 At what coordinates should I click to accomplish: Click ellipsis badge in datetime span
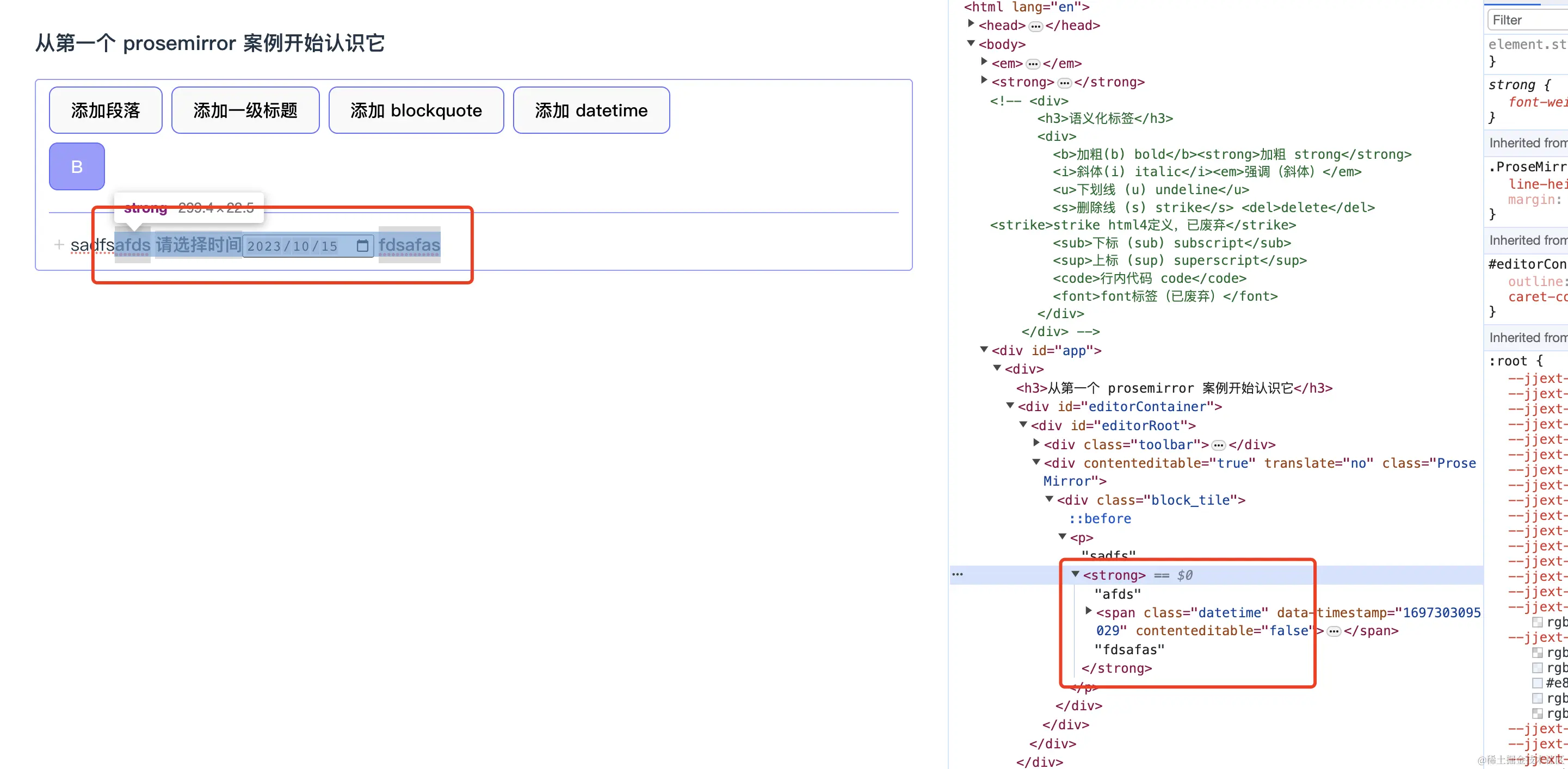[x=1334, y=631]
